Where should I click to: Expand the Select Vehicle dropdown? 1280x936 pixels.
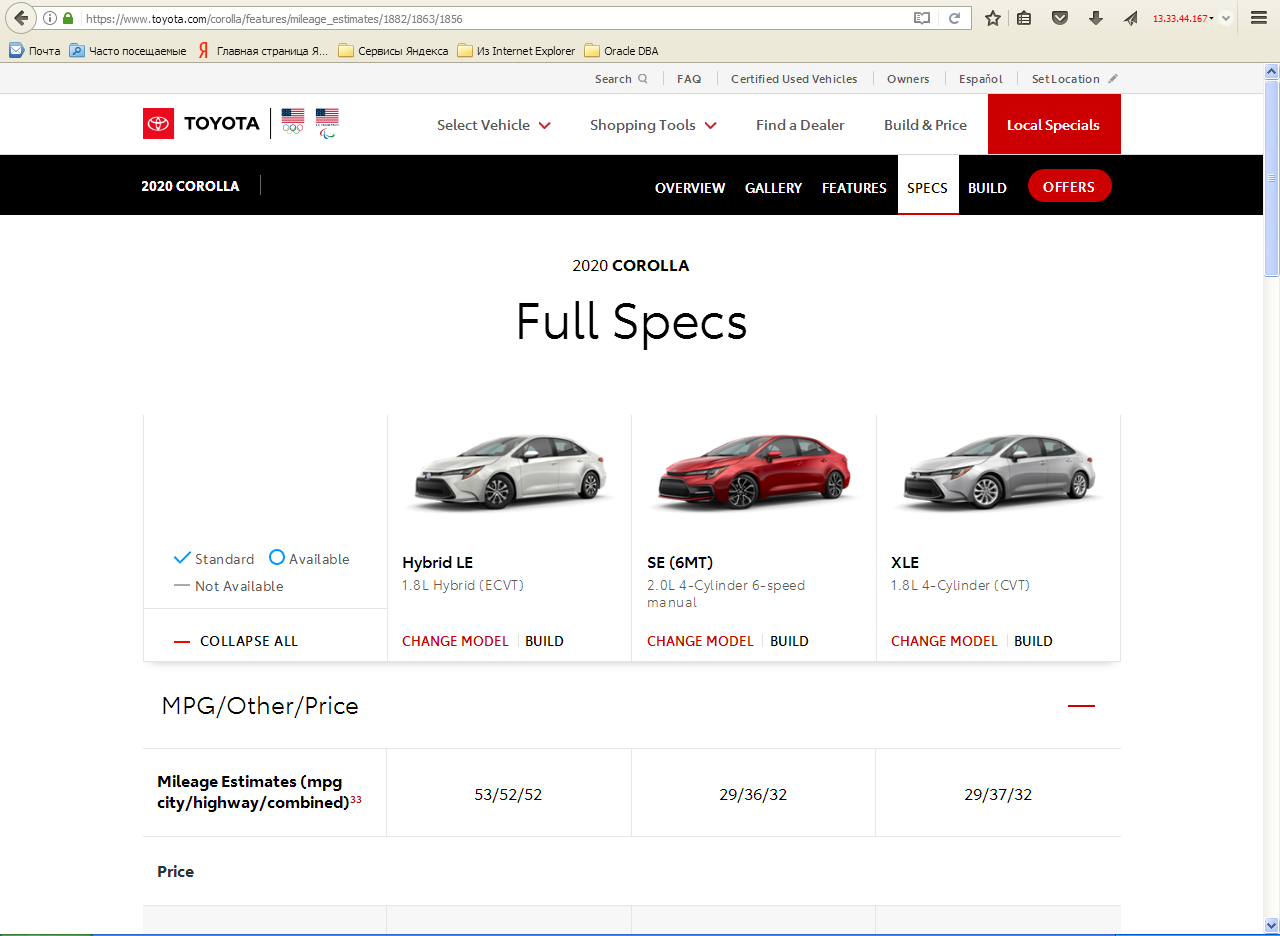coord(494,125)
